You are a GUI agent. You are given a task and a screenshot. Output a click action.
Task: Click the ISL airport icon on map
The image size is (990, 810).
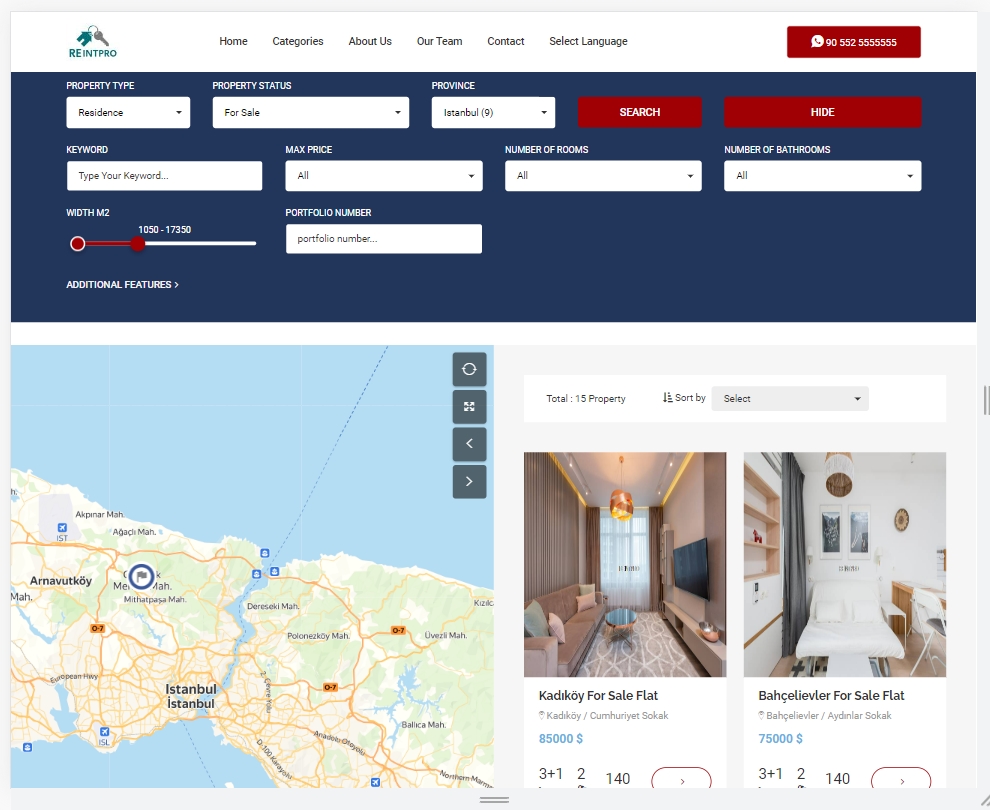click(x=104, y=732)
